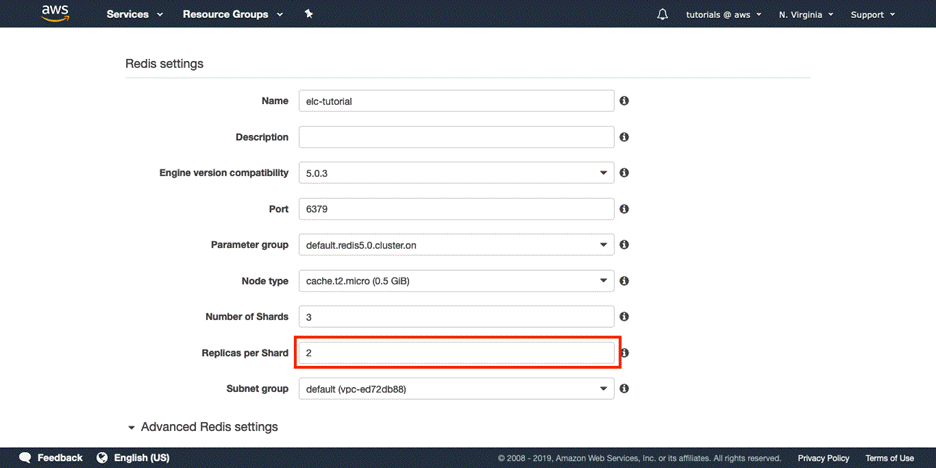
Task: Click info icon beside Number of Shards
Action: click(x=624, y=317)
